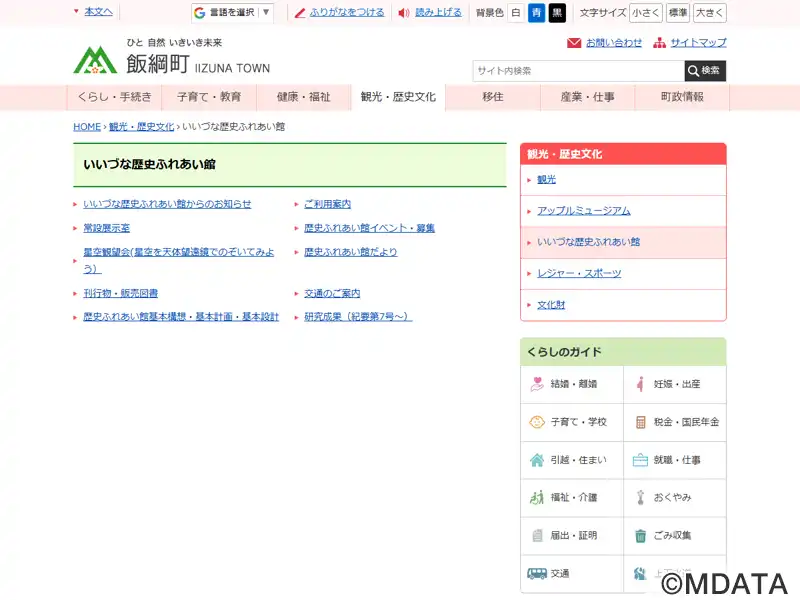
Task: Select the tax and pension calculator icon
Action: tap(640, 422)
